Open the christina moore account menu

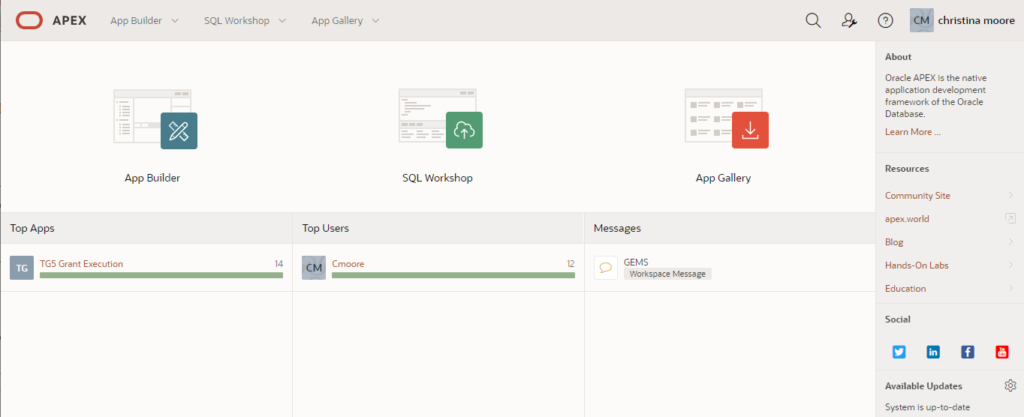[x=963, y=20]
